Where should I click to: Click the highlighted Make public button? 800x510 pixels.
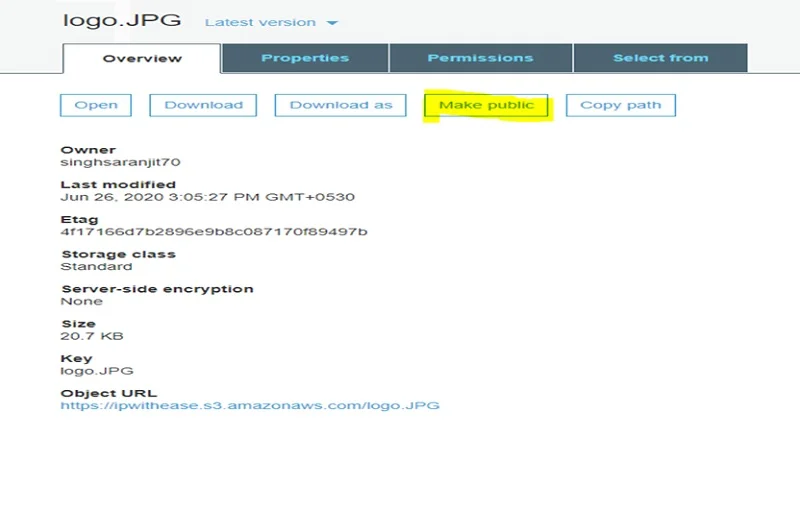click(x=487, y=105)
